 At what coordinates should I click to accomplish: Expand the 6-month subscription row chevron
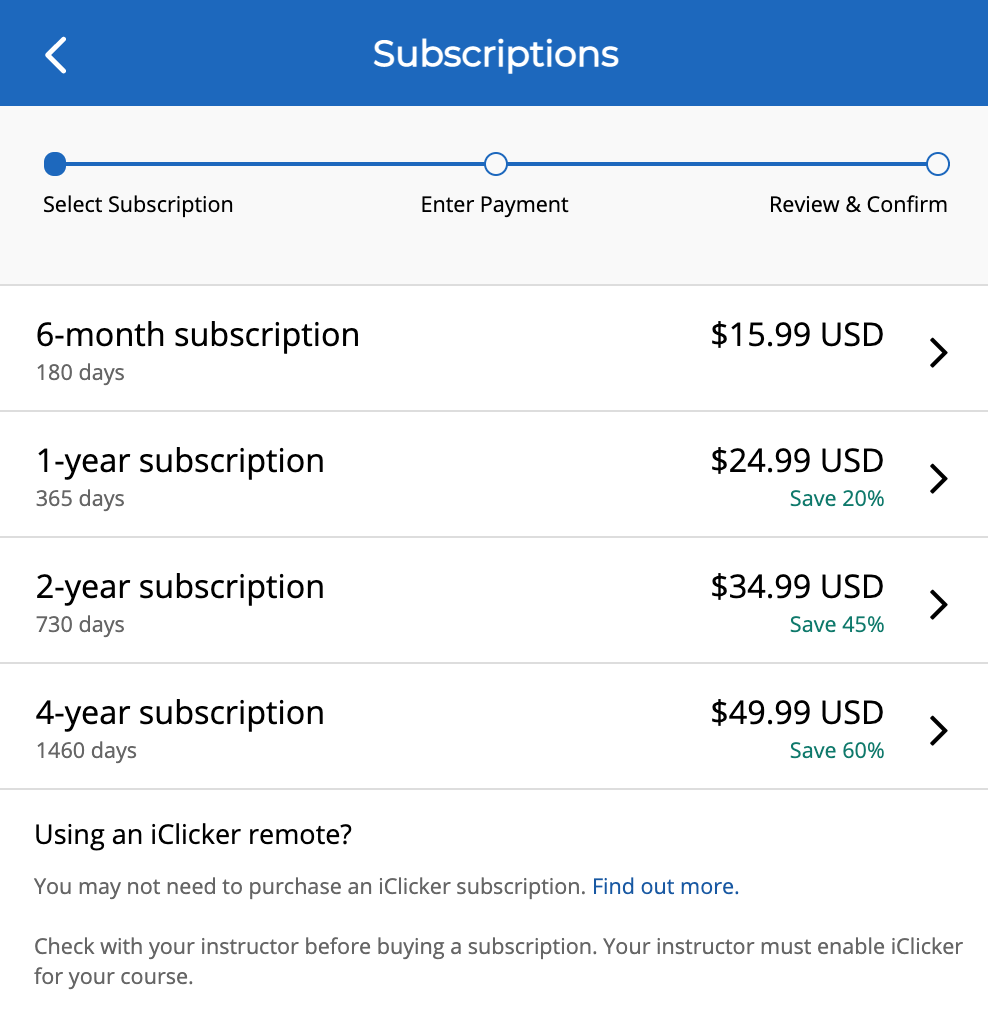click(938, 352)
